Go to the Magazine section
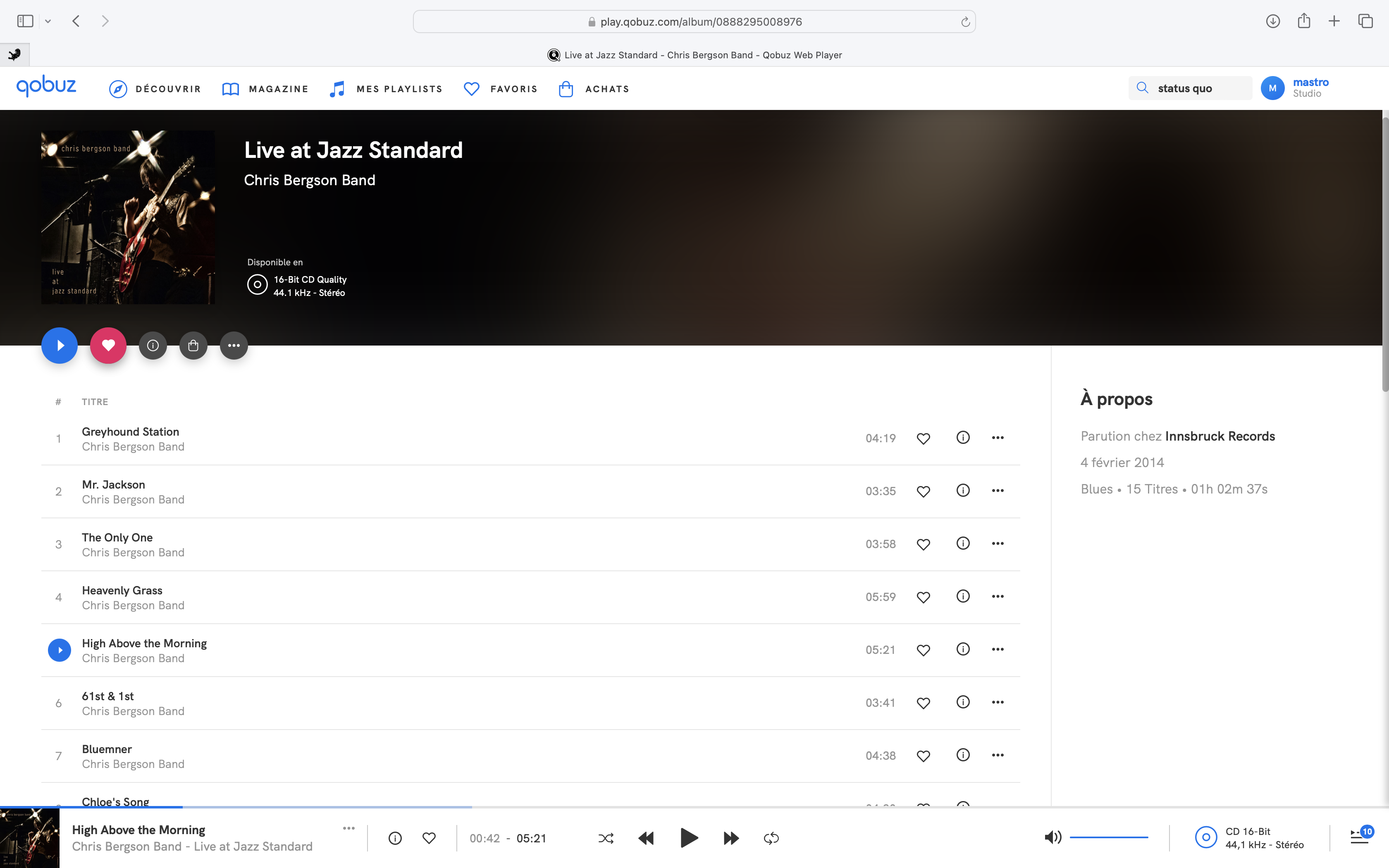 (265, 89)
